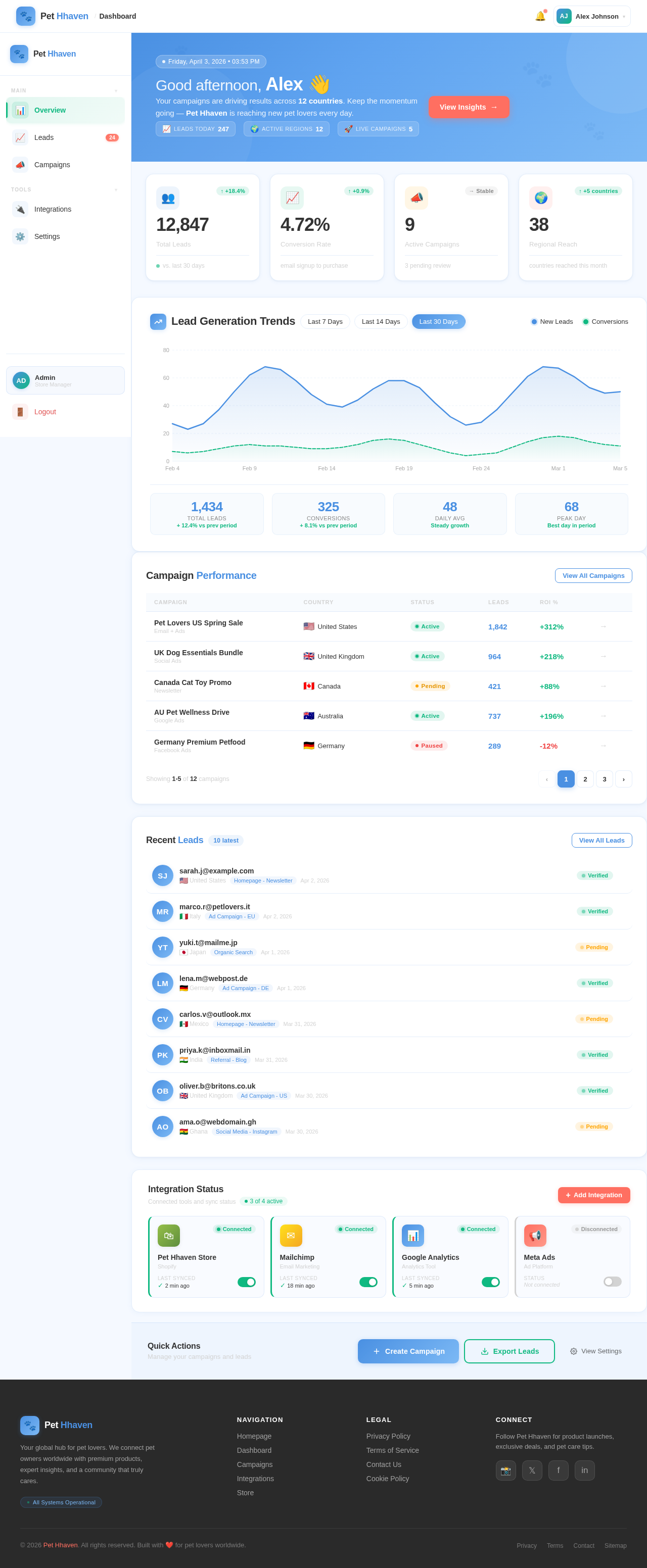The image size is (647, 1568).
Task: Click Create Campaign button
Action: [x=408, y=1351]
